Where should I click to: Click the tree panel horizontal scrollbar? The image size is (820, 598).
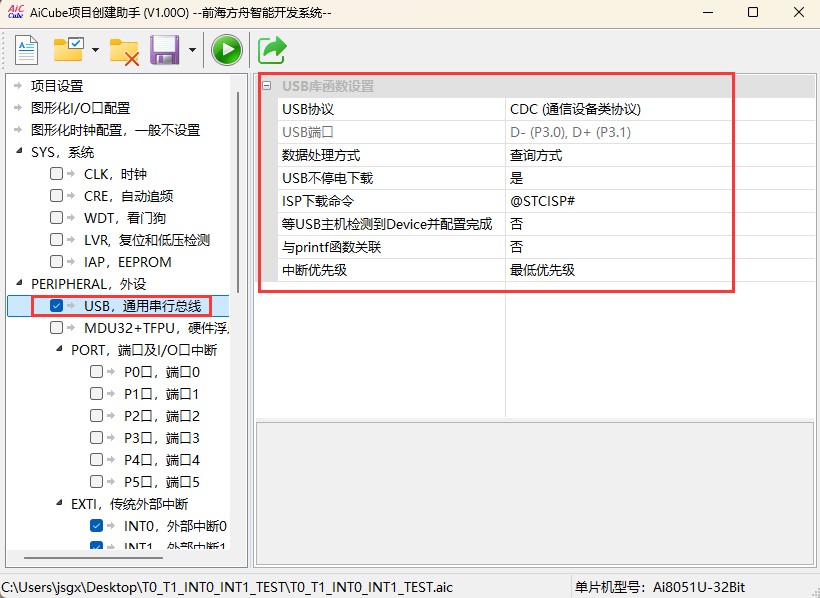[93, 558]
